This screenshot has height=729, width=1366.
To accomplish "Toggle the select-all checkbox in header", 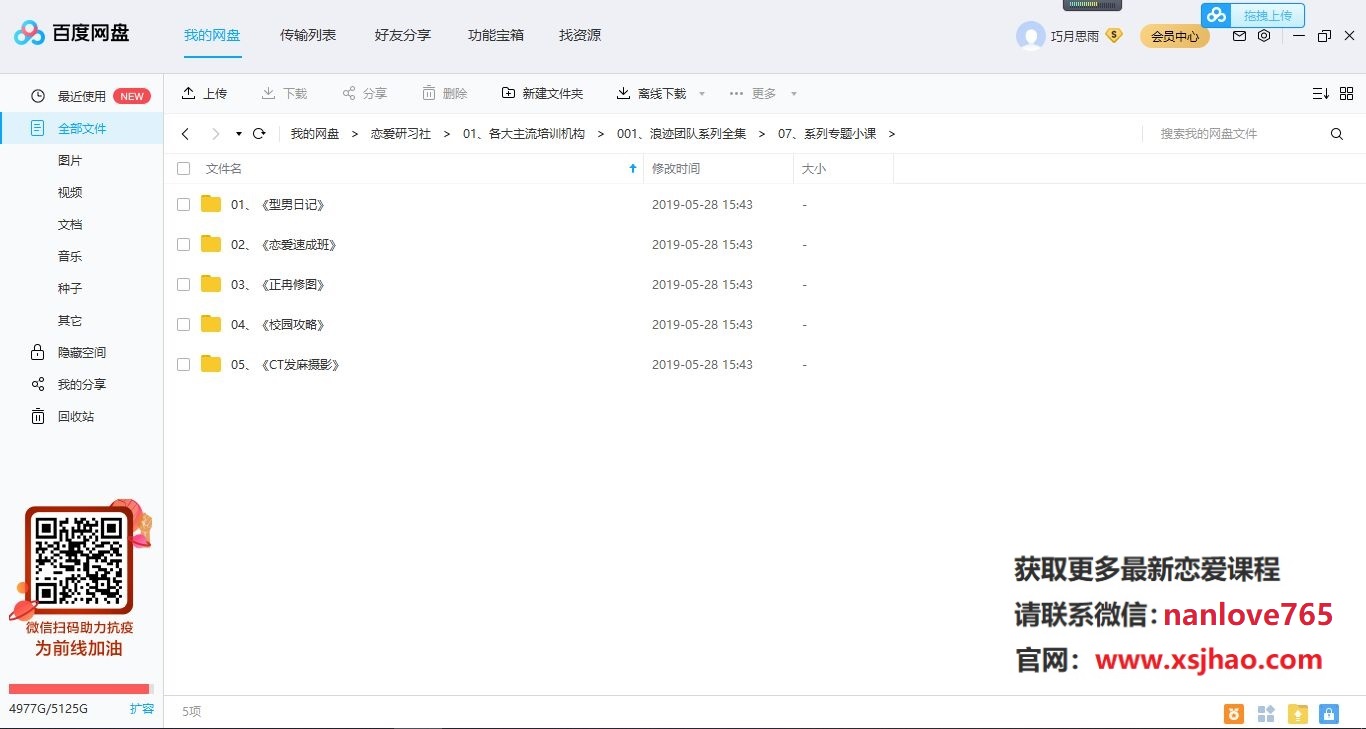I will (183, 169).
